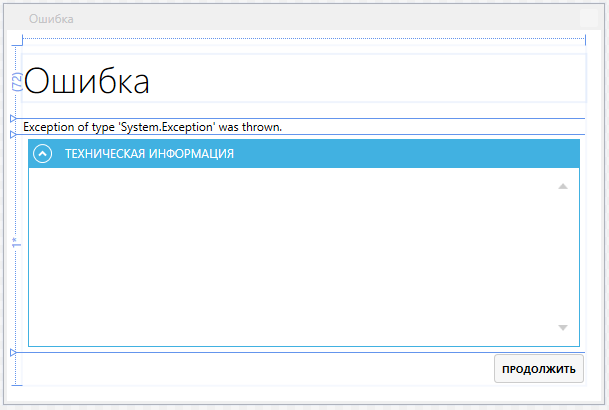Click the ТЕХНИЧЕСКАЯ ИНФОРМАЦИЯ header label

[149, 154]
